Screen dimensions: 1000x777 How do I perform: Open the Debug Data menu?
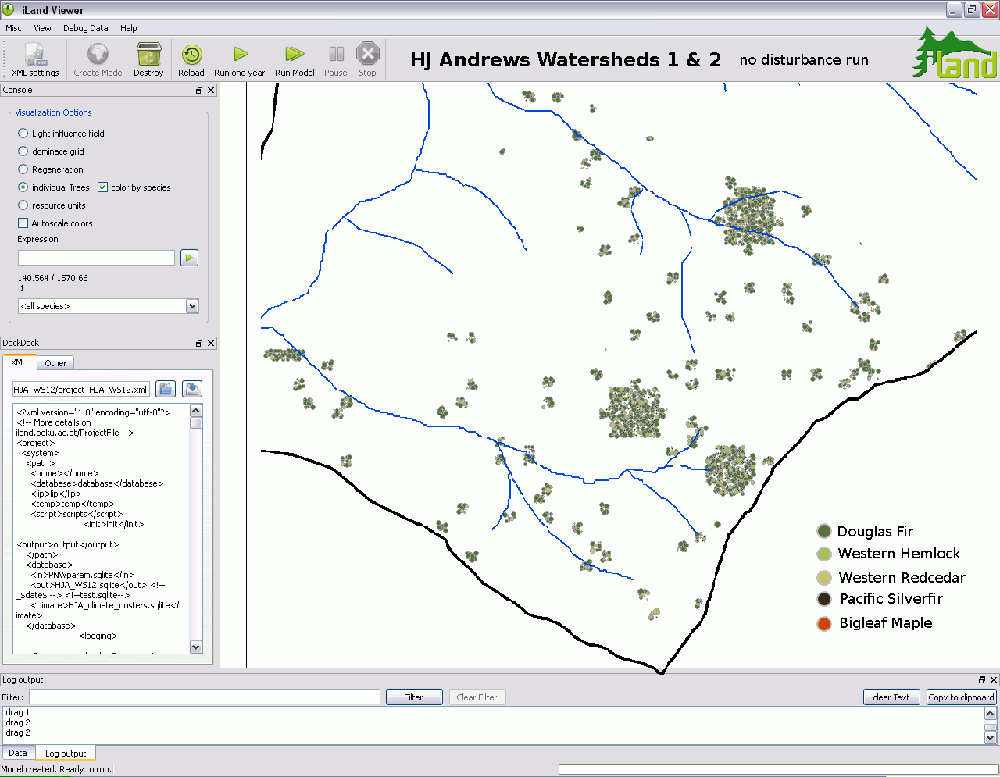pos(85,28)
